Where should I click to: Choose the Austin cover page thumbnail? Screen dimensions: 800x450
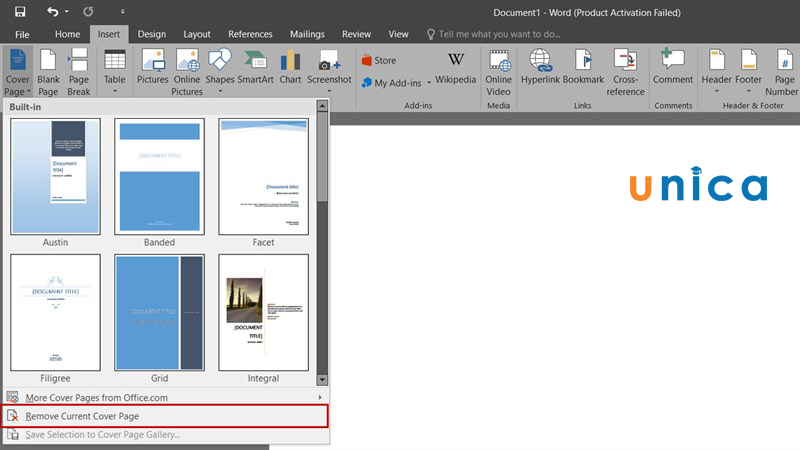click(x=56, y=177)
